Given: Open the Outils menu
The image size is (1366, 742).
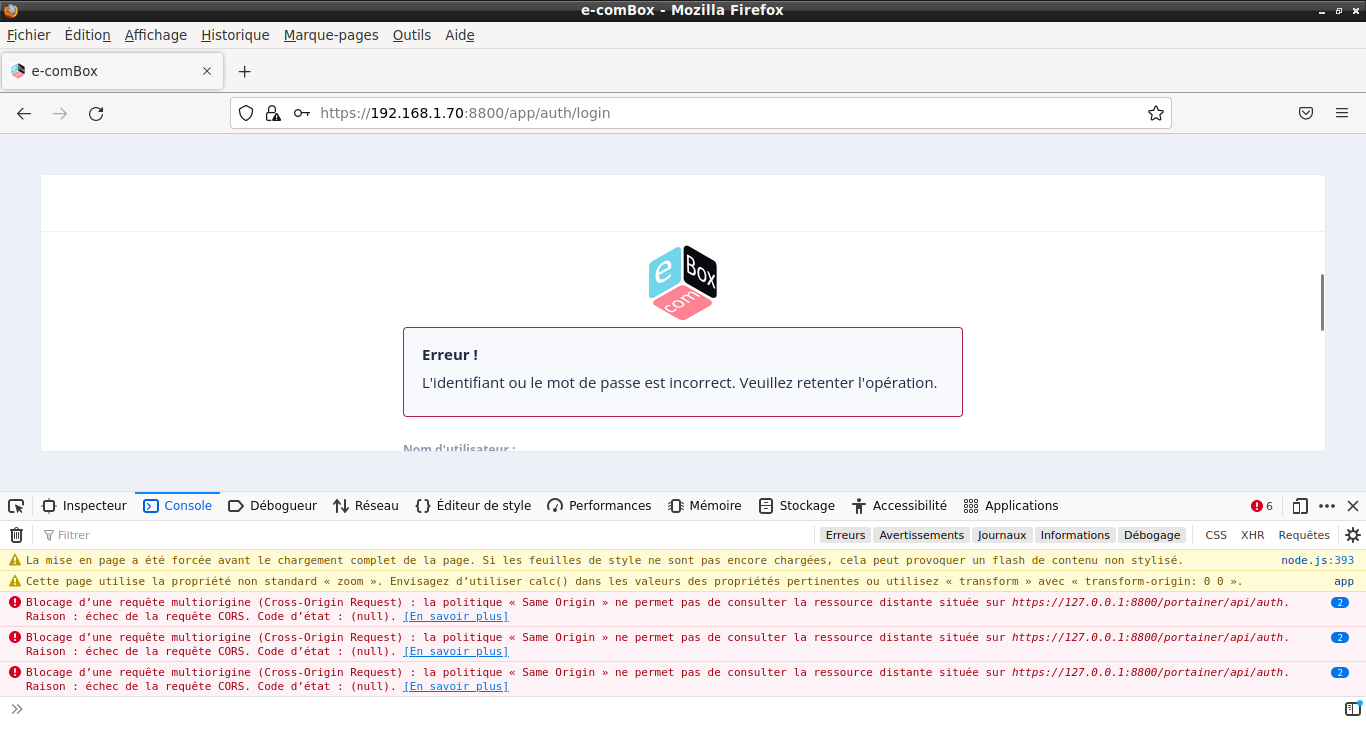Looking at the screenshot, I should pos(411,35).
